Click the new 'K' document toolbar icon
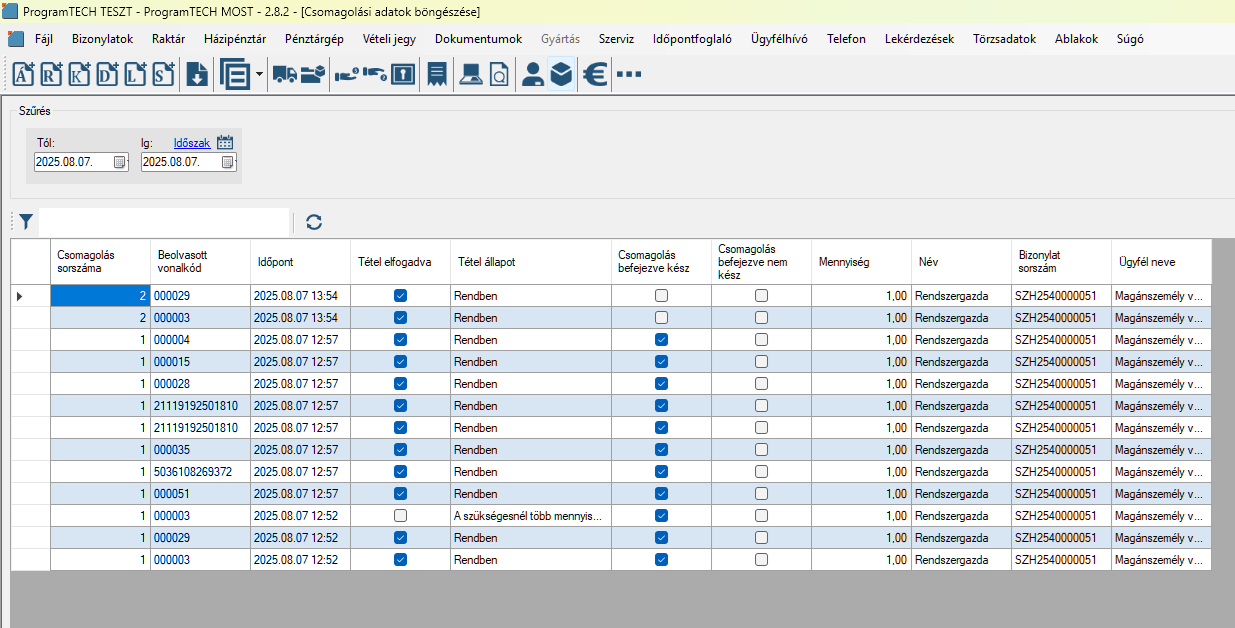This screenshot has width=1235, height=628. click(x=80, y=74)
